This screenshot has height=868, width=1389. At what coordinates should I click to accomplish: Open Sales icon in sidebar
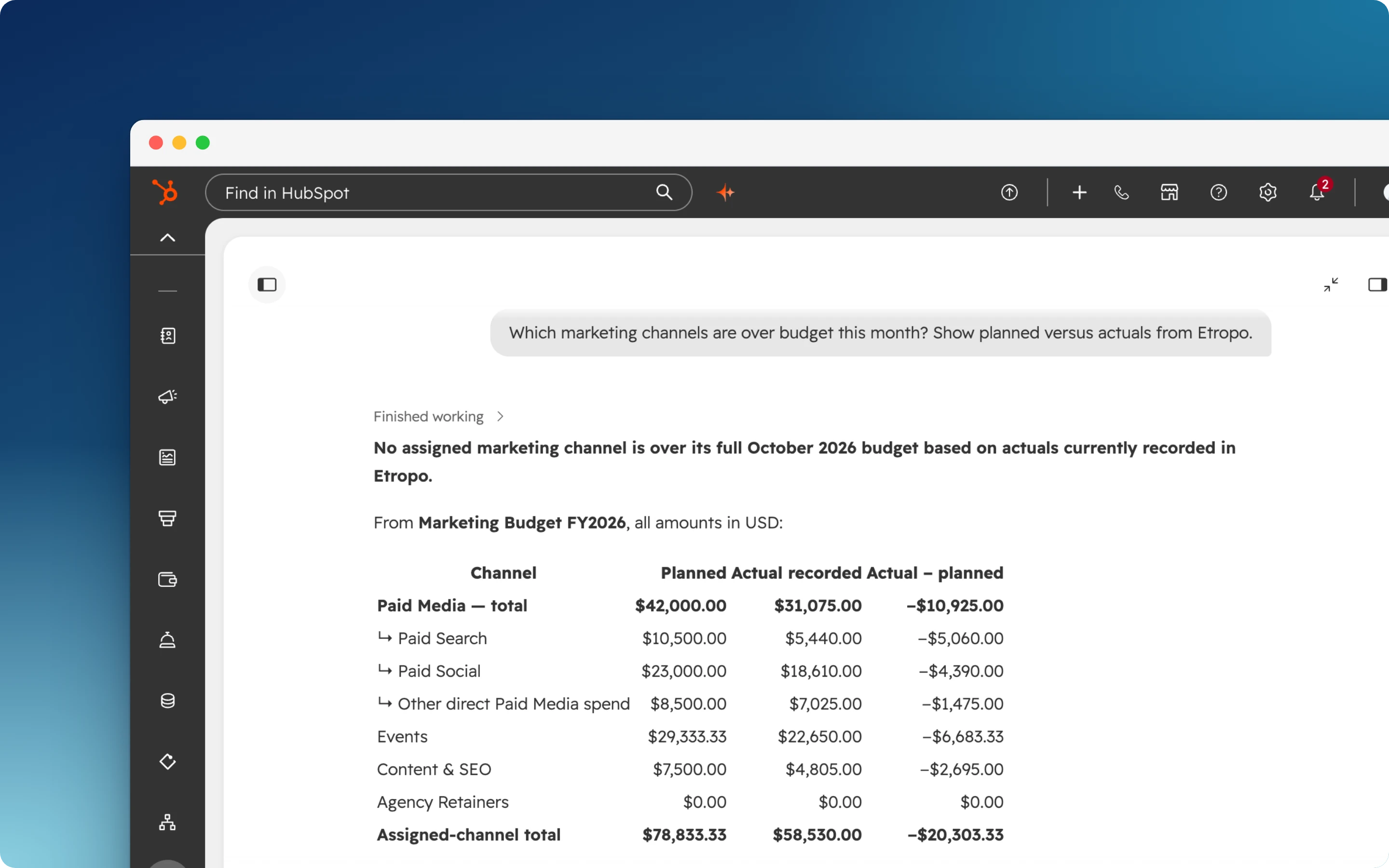(x=167, y=518)
